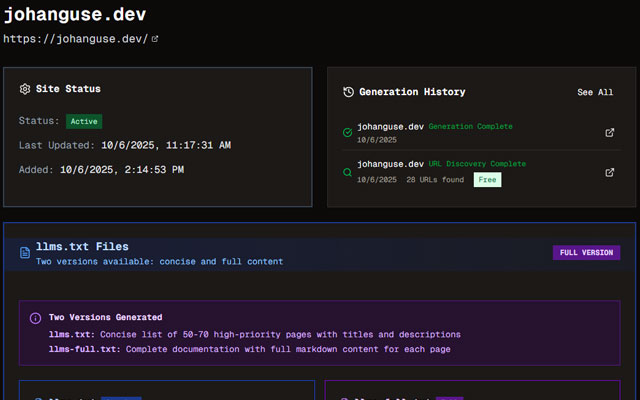Viewport: 640px width, 400px height.
Task: Open the https://johanguse.dev/ link
Action: [x=76, y=39]
